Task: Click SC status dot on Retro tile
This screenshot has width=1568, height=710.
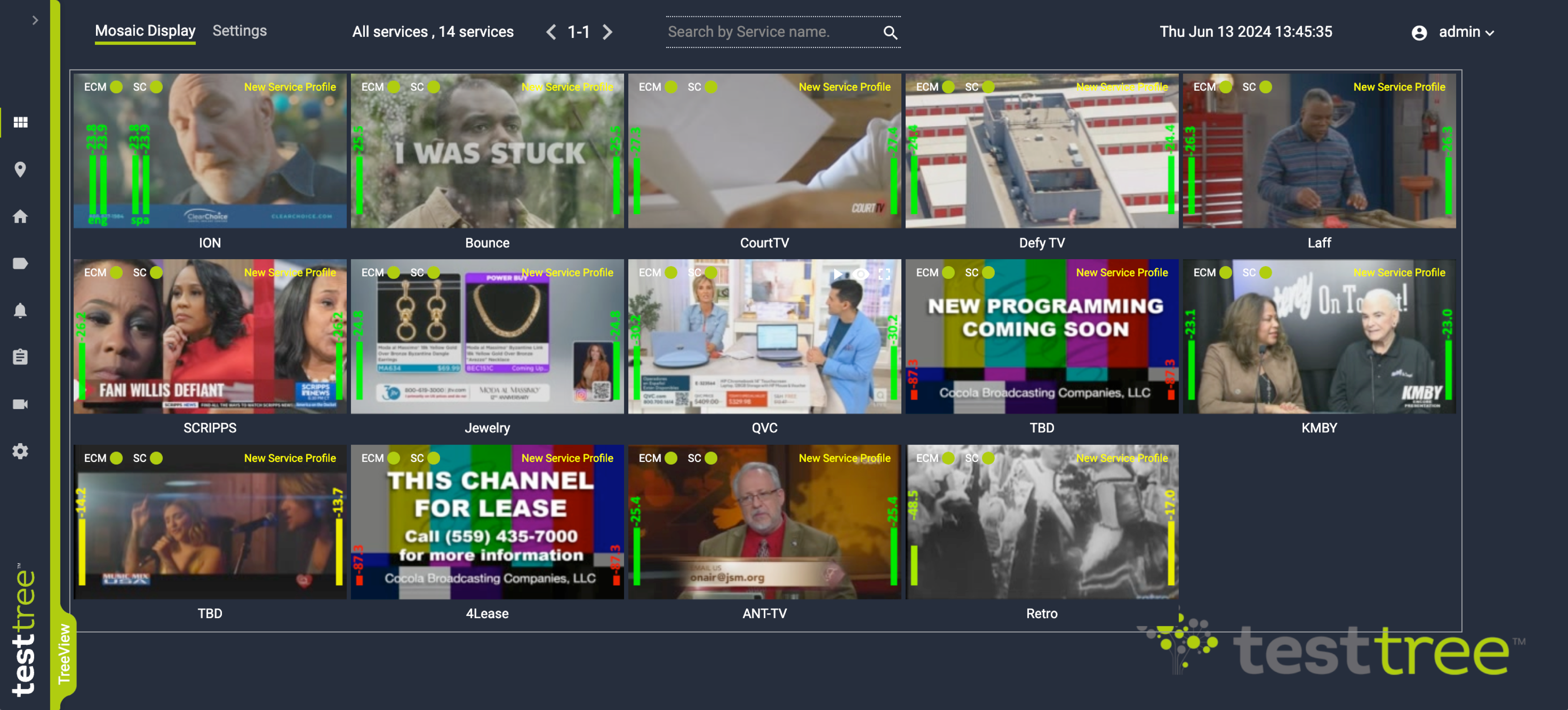Action: pos(988,458)
